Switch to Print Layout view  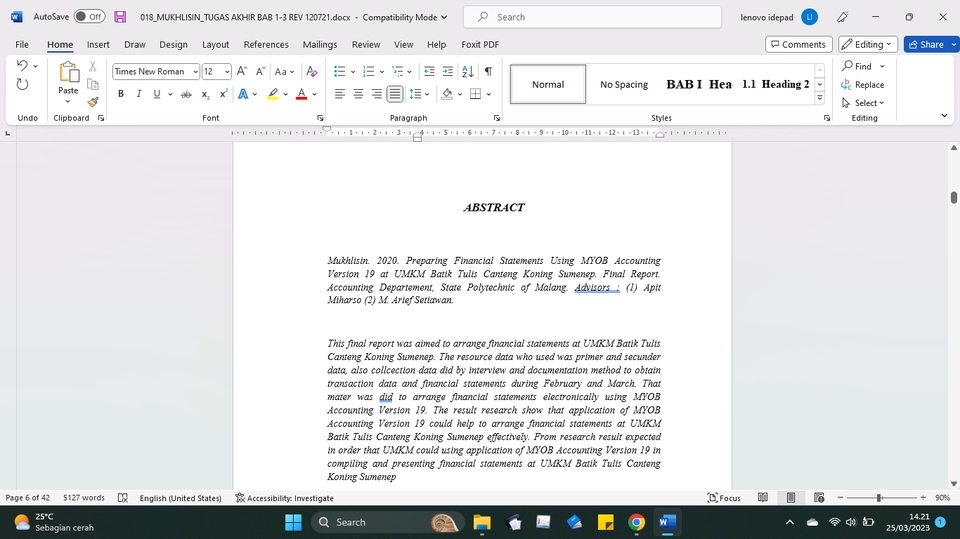[x=791, y=497]
